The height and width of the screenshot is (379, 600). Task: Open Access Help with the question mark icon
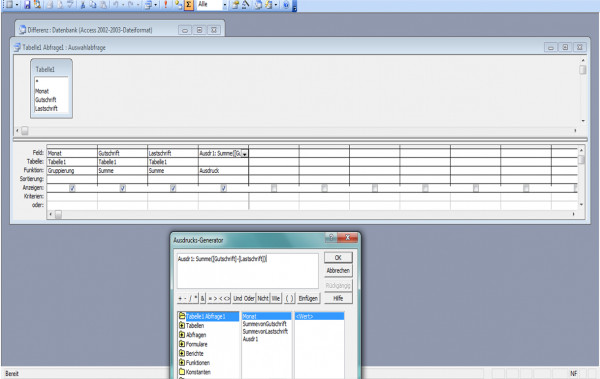286,5
